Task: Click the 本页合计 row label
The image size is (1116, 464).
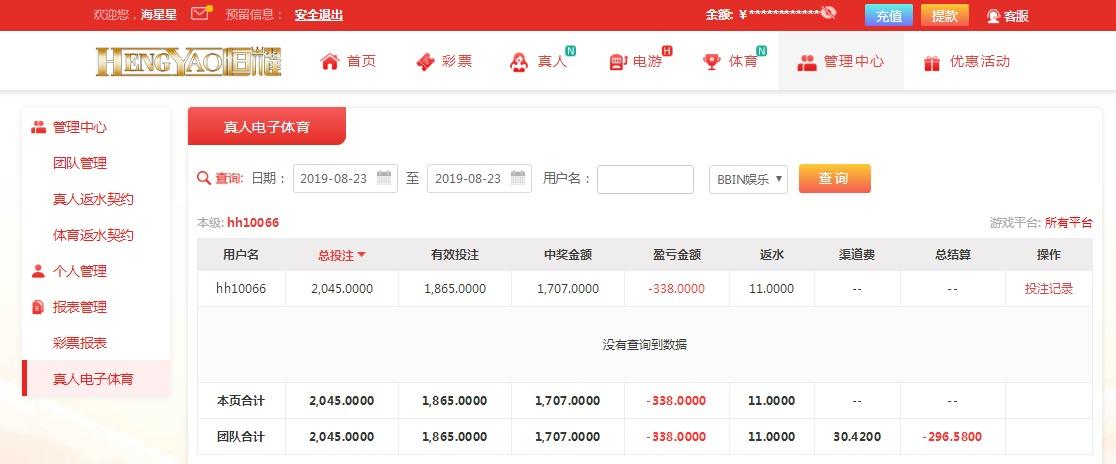Action: 241,401
